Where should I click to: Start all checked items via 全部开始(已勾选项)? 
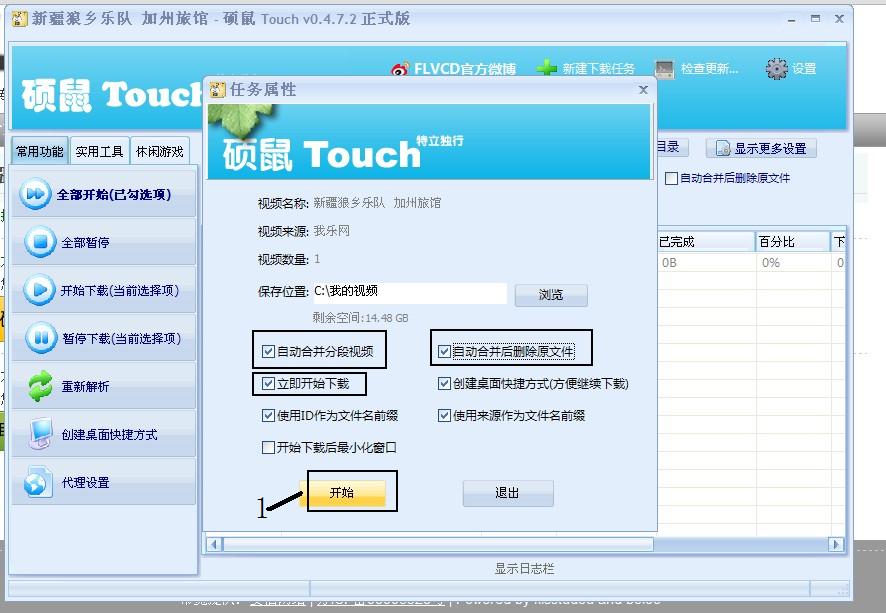tap(104, 194)
